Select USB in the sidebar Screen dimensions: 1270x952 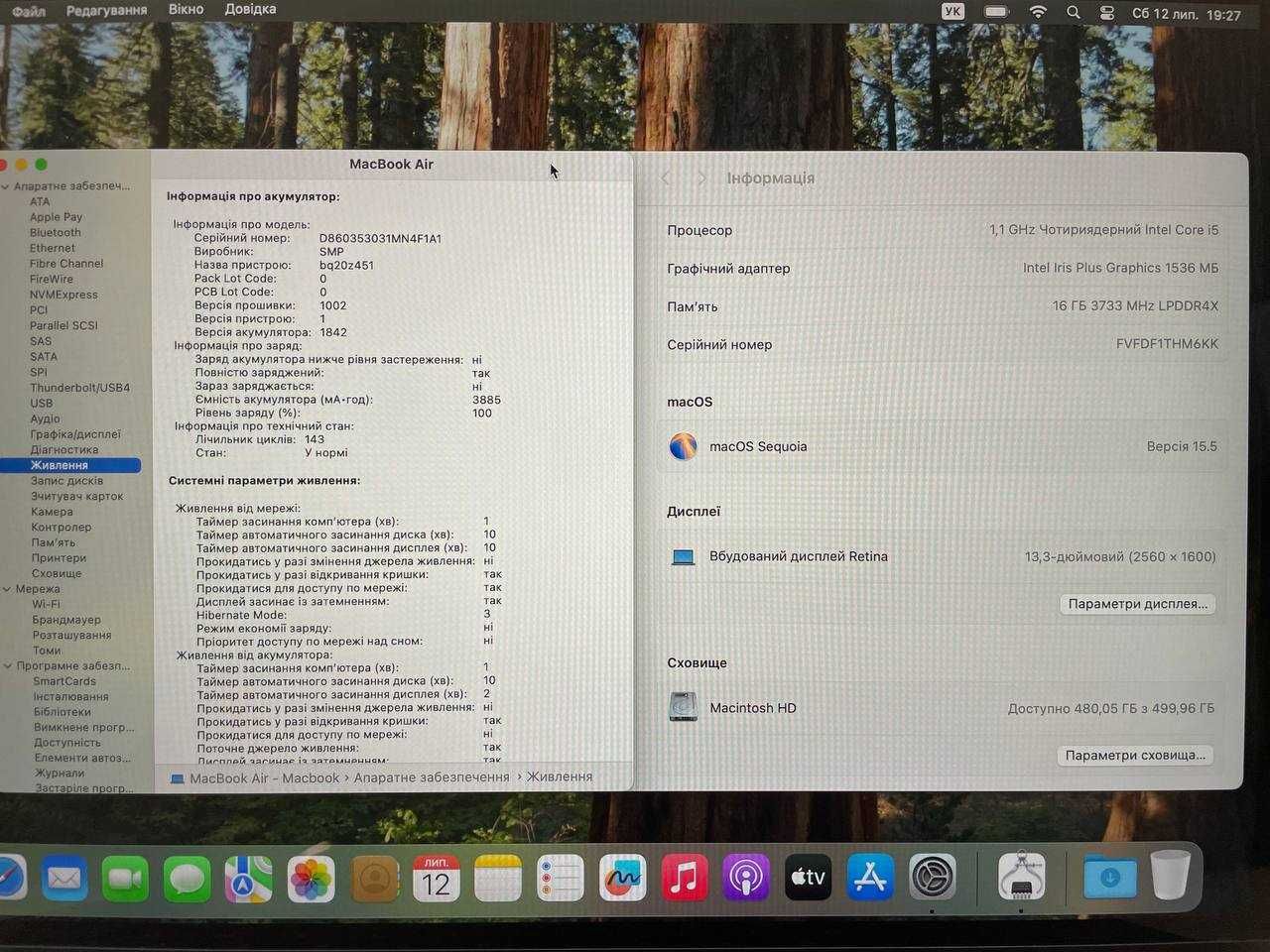point(42,404)
